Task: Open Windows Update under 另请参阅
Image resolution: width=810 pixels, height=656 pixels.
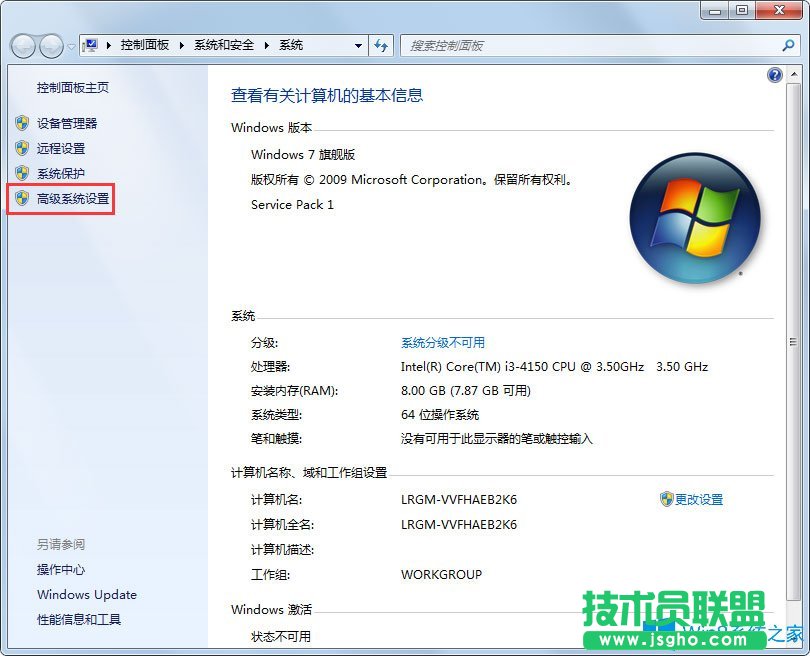Action: pyautogui.click(x=86, y=595)
